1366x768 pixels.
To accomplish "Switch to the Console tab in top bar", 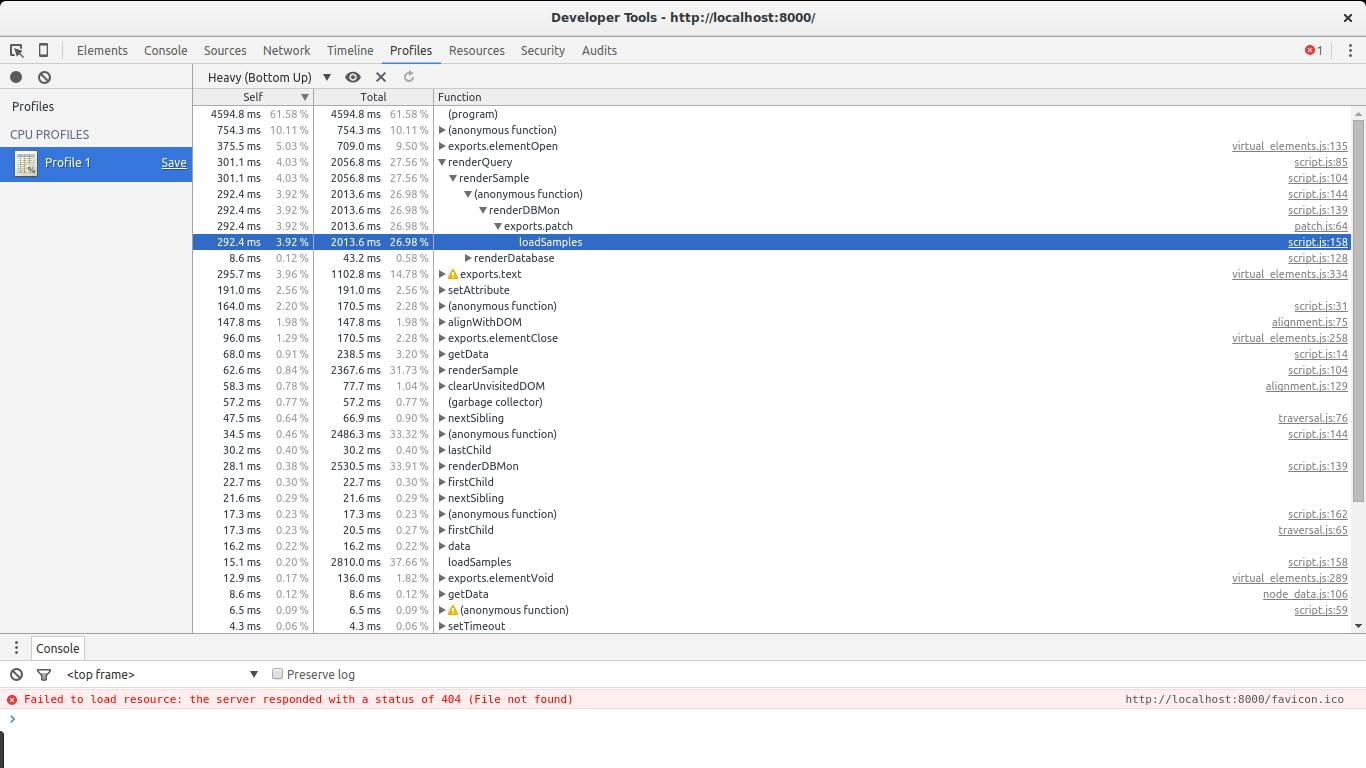I will [166, 50].
